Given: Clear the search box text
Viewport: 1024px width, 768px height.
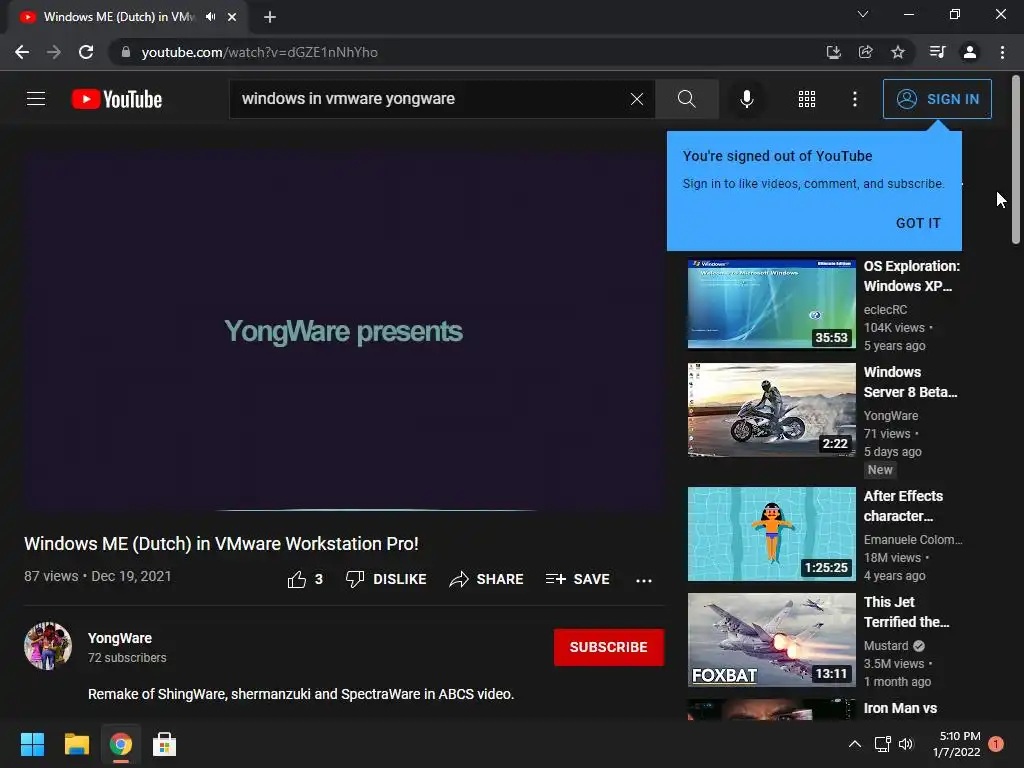Looking at the screenshot, I should point(637,99).
